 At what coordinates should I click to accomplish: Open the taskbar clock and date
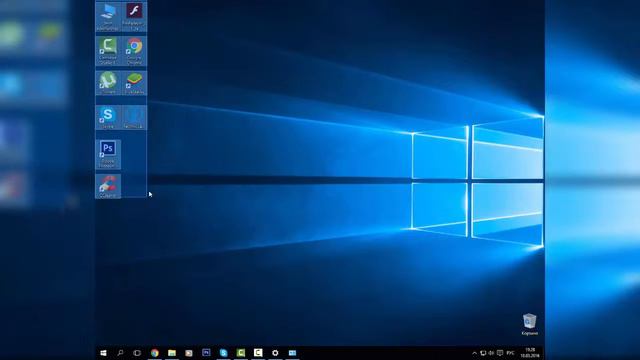tap(530, 353)
